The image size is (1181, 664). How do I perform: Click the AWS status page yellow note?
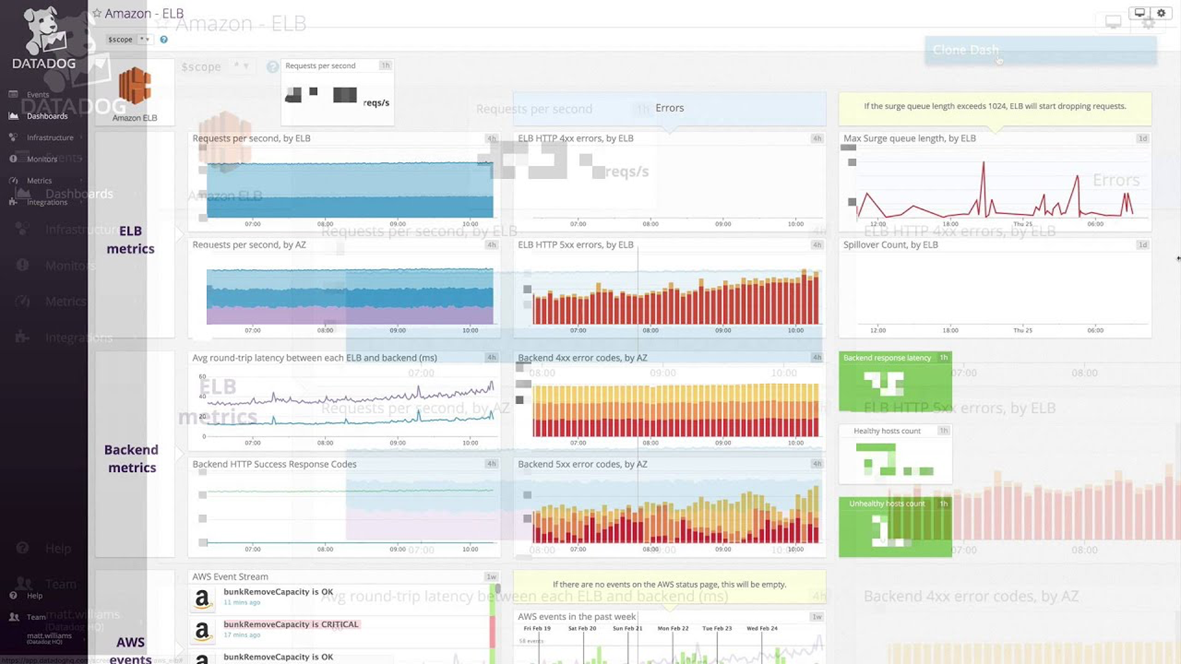pos(670,585)
